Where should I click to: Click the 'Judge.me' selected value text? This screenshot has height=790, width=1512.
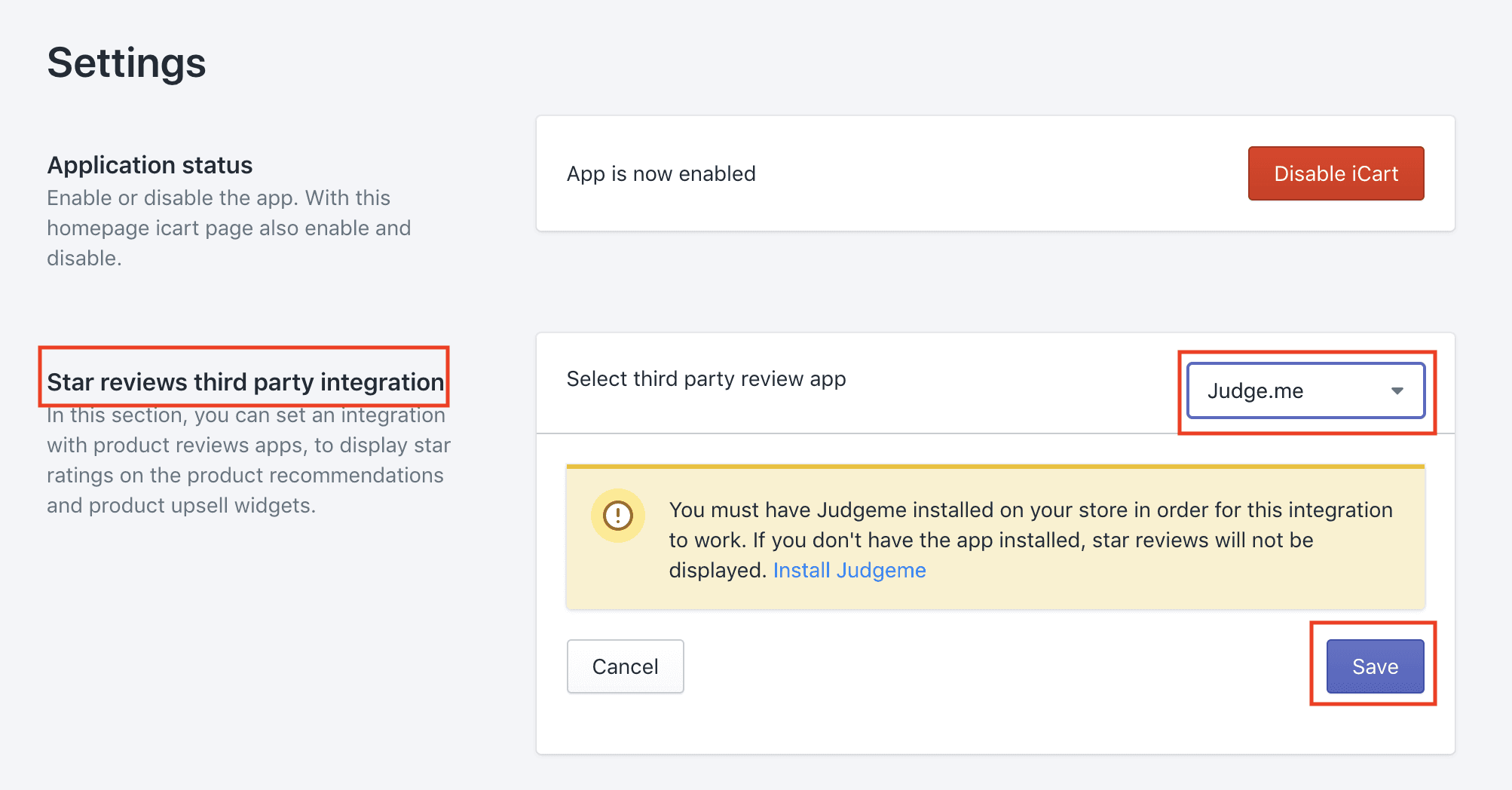(1255, 391)
